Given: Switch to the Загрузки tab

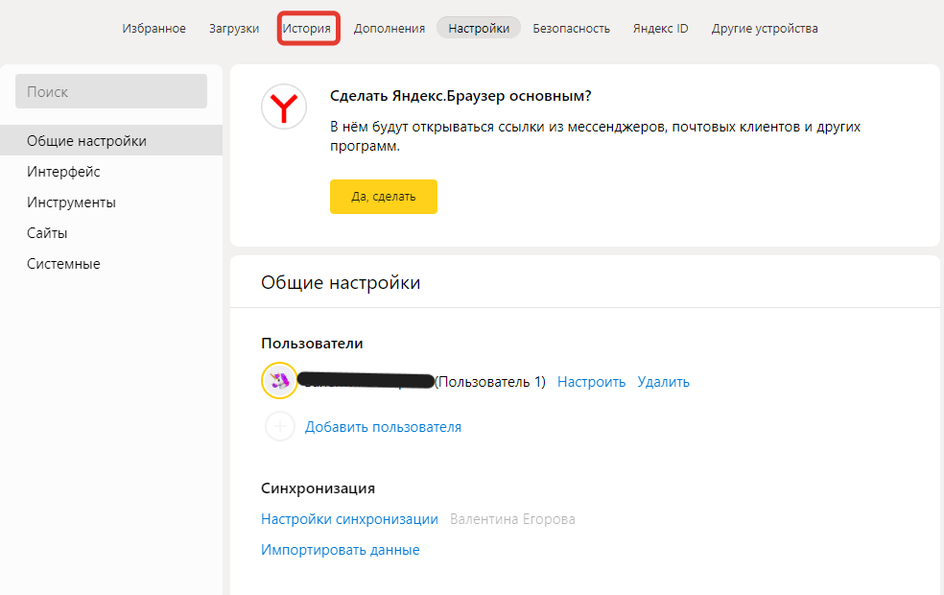Looking at the screenshot, I should pyautogui.click(x=234, y=28).
